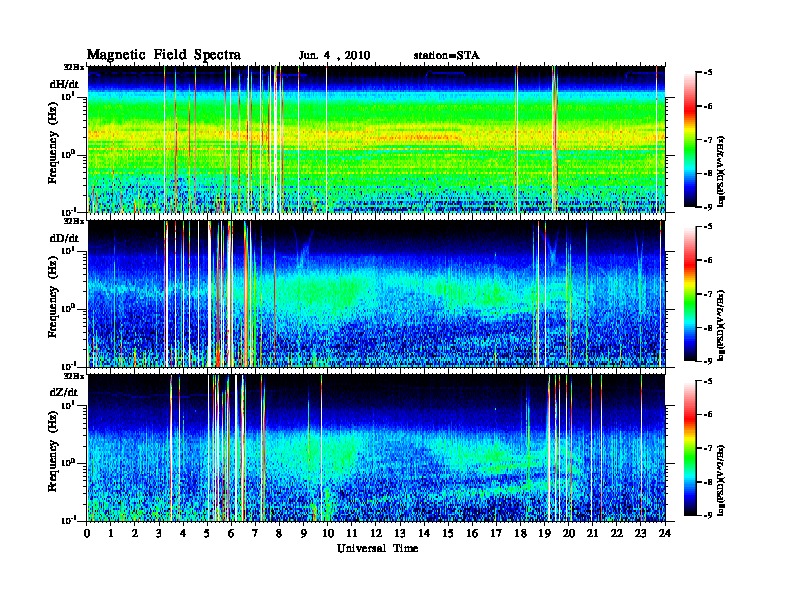Click the 10^0 frequency tick of dD/dt panel
Image resolution: width=792 pixels, height=612 pixels.
point(69,309)
